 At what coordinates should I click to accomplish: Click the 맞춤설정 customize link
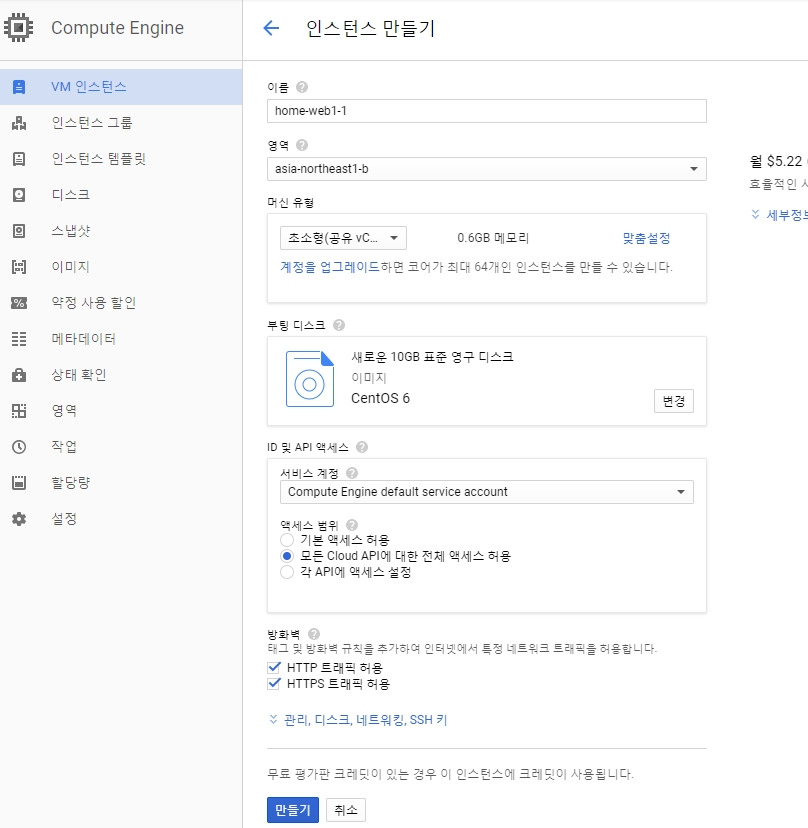(x=646, y=238)
